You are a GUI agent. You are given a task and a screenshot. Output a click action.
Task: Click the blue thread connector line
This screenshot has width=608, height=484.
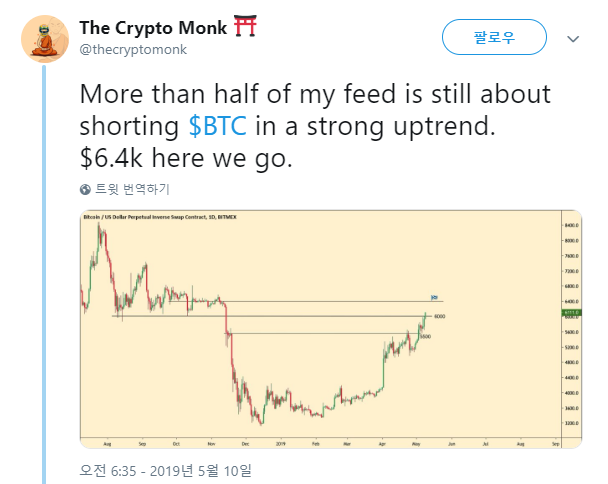click(x=44, y=274)
